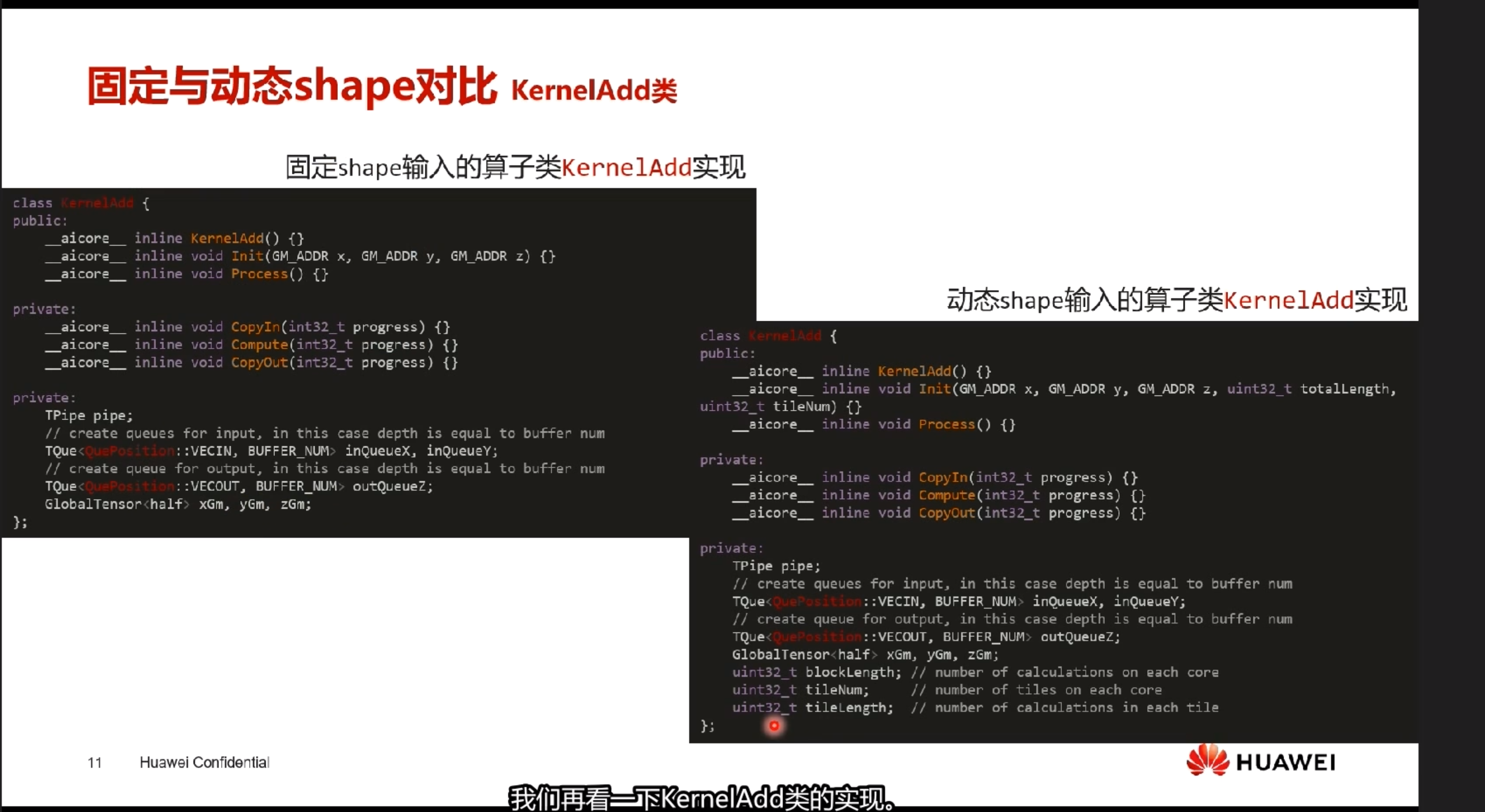Click the totalLength parameter in right code
Viewport: 1485px width, 812px height.
1344,389
